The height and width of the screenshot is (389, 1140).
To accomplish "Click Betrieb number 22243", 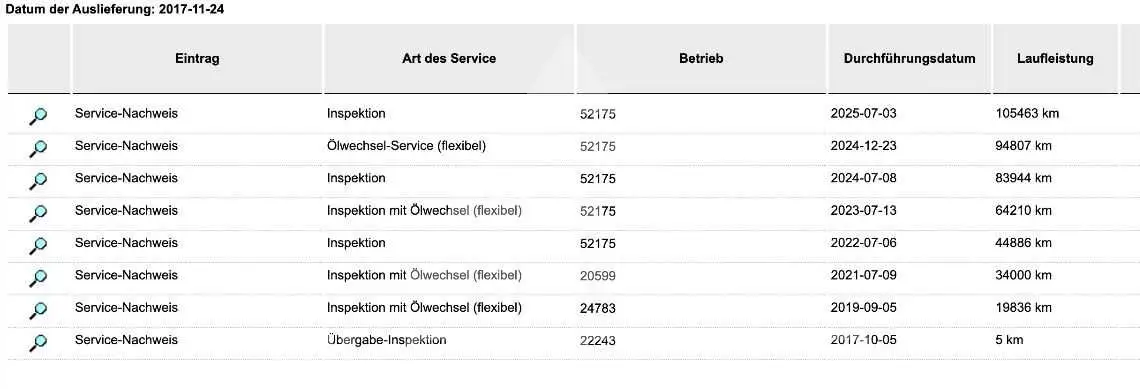I will (598, 340).
